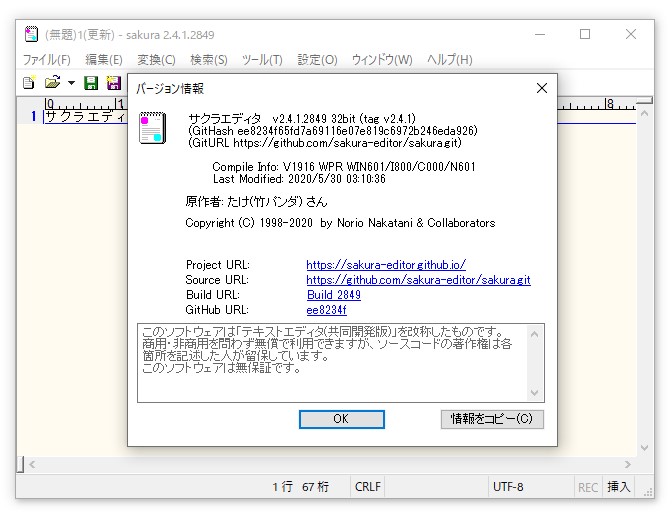
Task: Click line number 1 in the editor gutter
Action: click(x=33, y=116)
